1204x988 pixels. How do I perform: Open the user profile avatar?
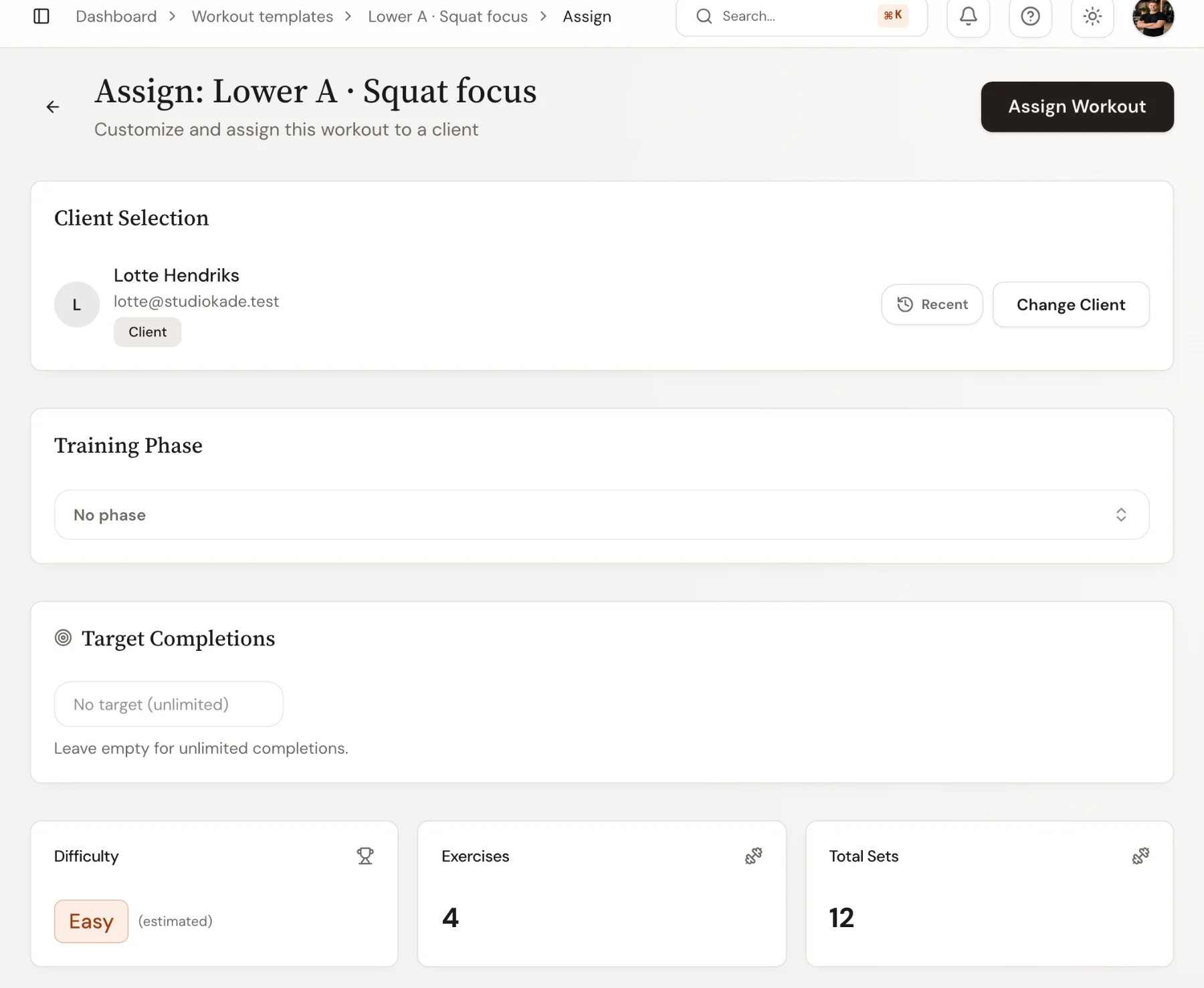pos(1153,17)
